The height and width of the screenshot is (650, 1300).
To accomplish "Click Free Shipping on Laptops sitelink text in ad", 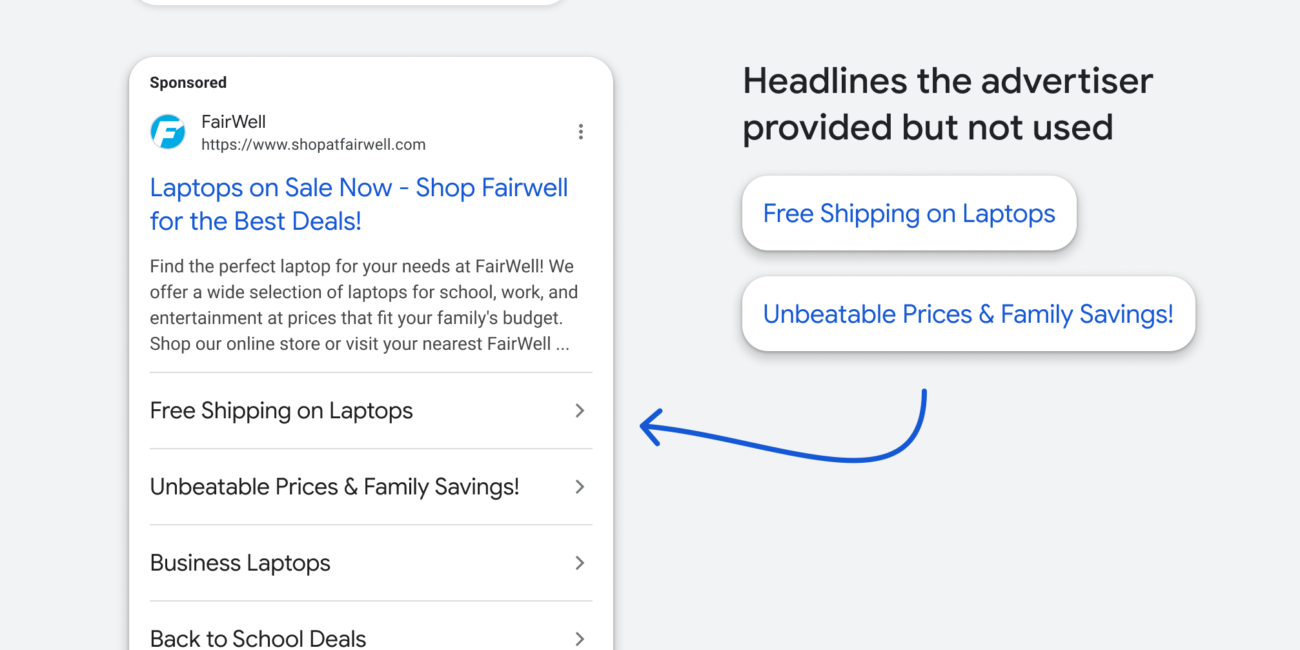I will [281, 411].
